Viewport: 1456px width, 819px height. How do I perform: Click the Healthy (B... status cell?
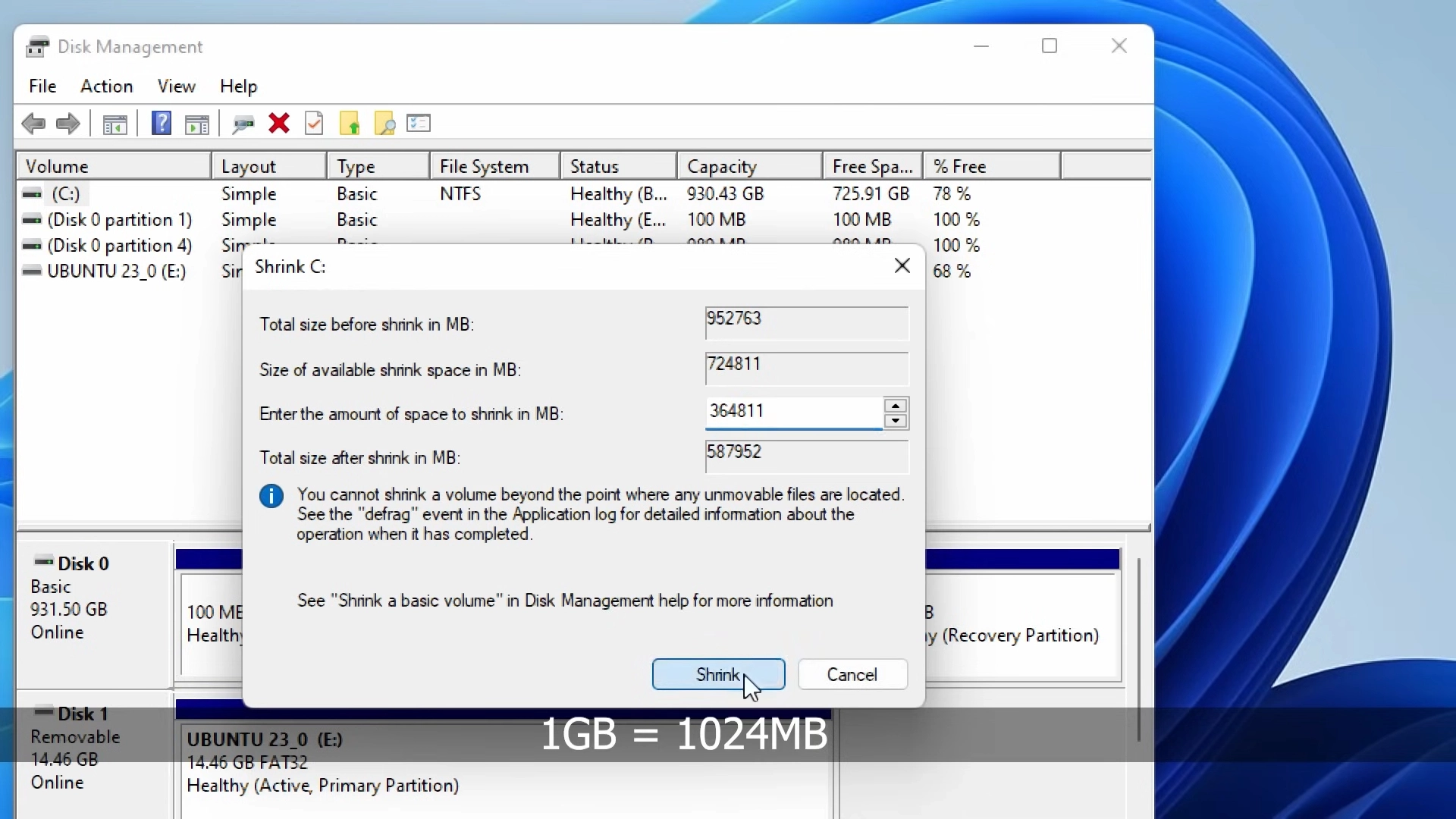click(619, 194)
